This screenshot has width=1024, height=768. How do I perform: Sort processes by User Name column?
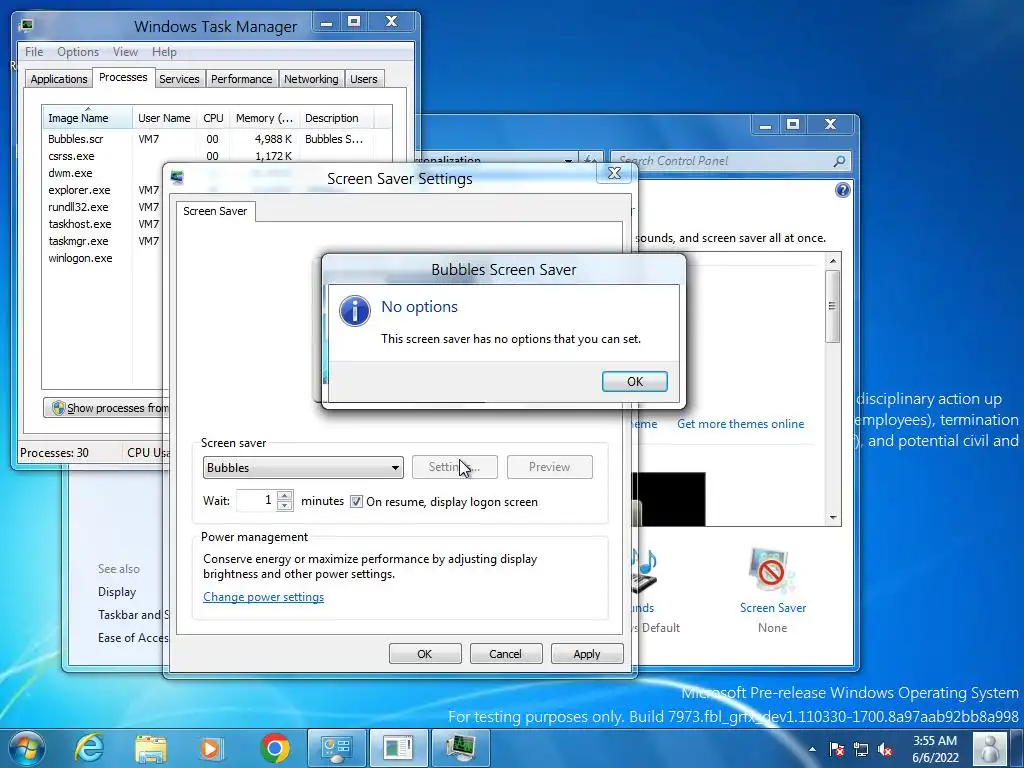click(164, 118)
